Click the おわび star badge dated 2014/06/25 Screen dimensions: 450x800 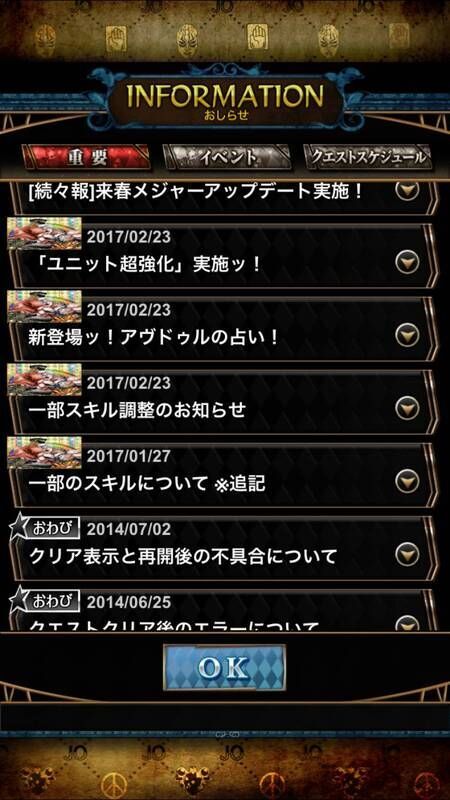pyautogui.click(x=44, y=599)
